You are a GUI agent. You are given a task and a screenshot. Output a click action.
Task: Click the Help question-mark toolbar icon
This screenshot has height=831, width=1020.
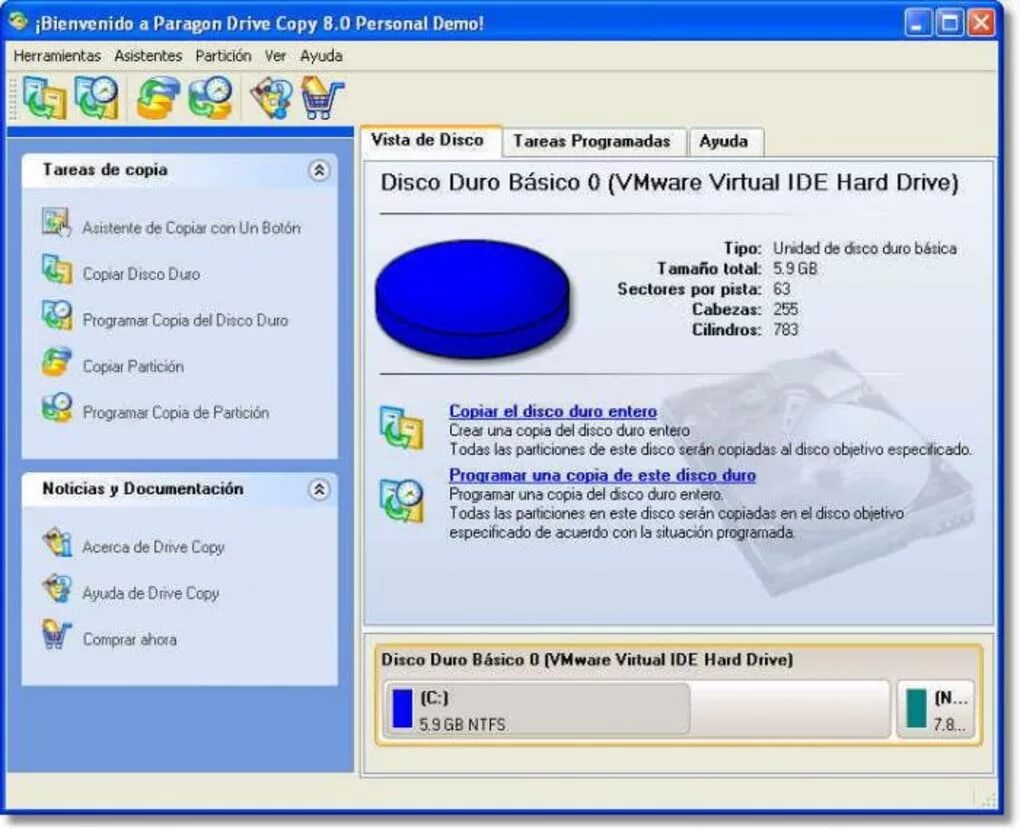271,98
